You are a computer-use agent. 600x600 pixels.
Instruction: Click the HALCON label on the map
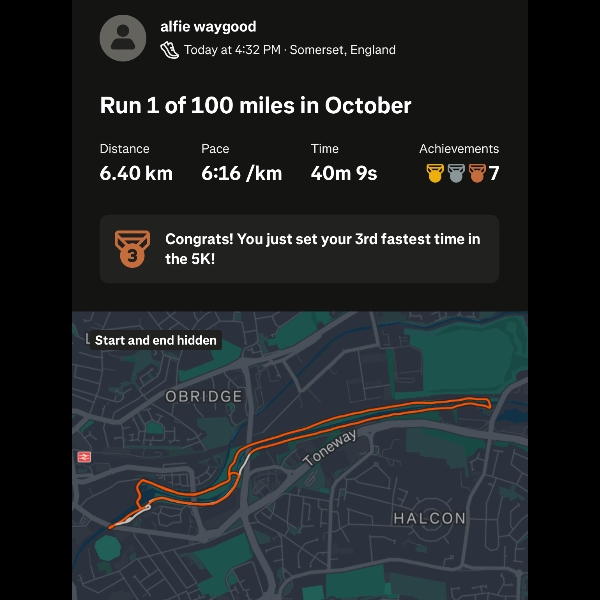(429, 518)
